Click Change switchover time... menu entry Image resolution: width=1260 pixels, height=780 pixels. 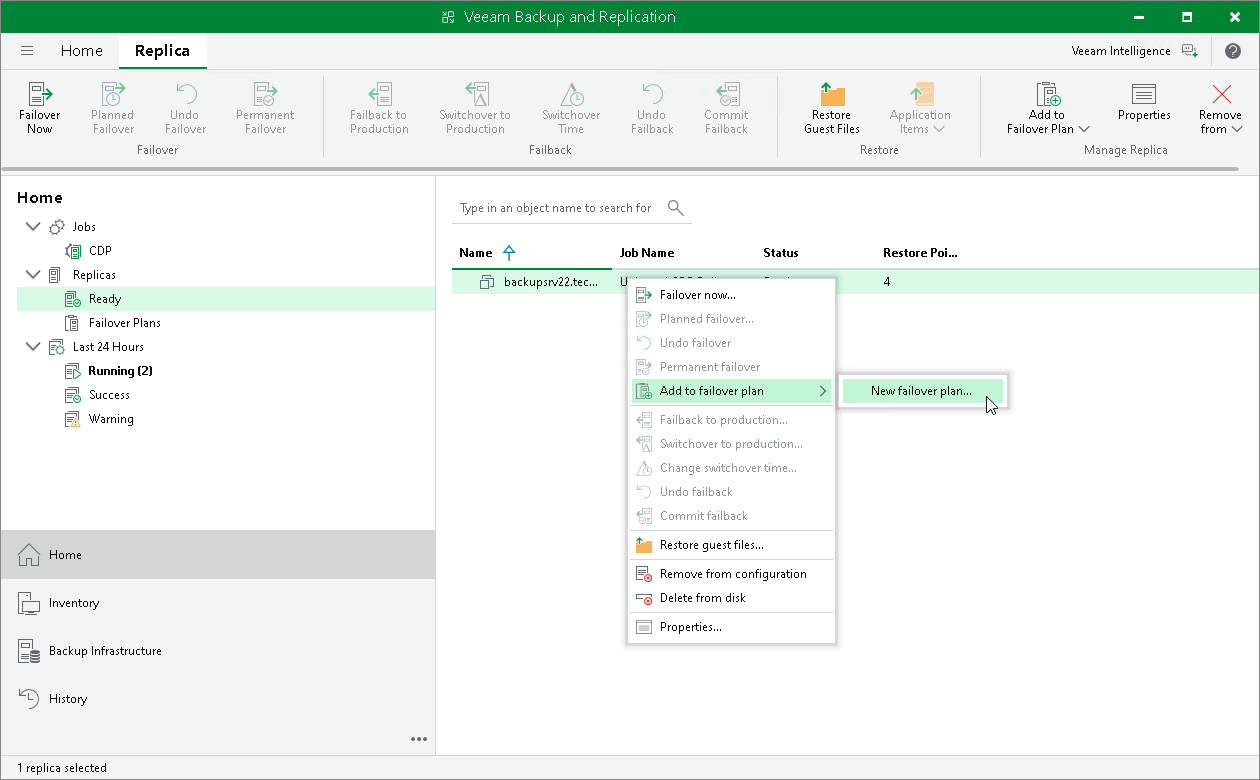(731, 468)
